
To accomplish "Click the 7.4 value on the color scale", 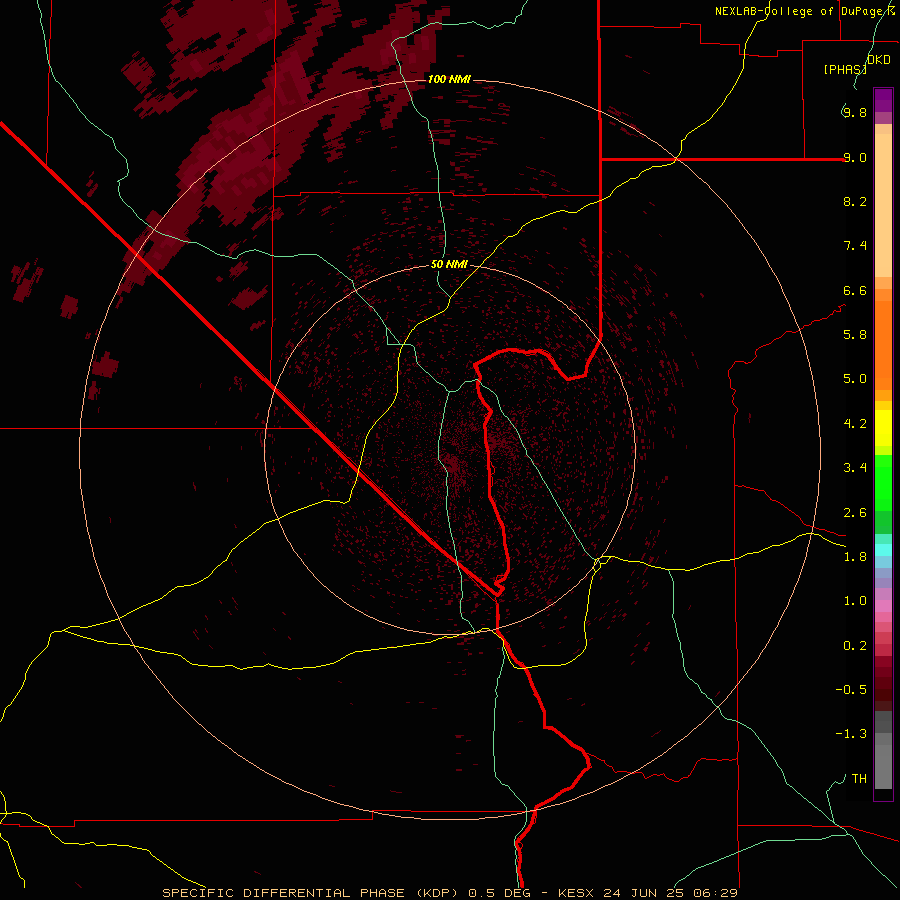I will [855, 246].
